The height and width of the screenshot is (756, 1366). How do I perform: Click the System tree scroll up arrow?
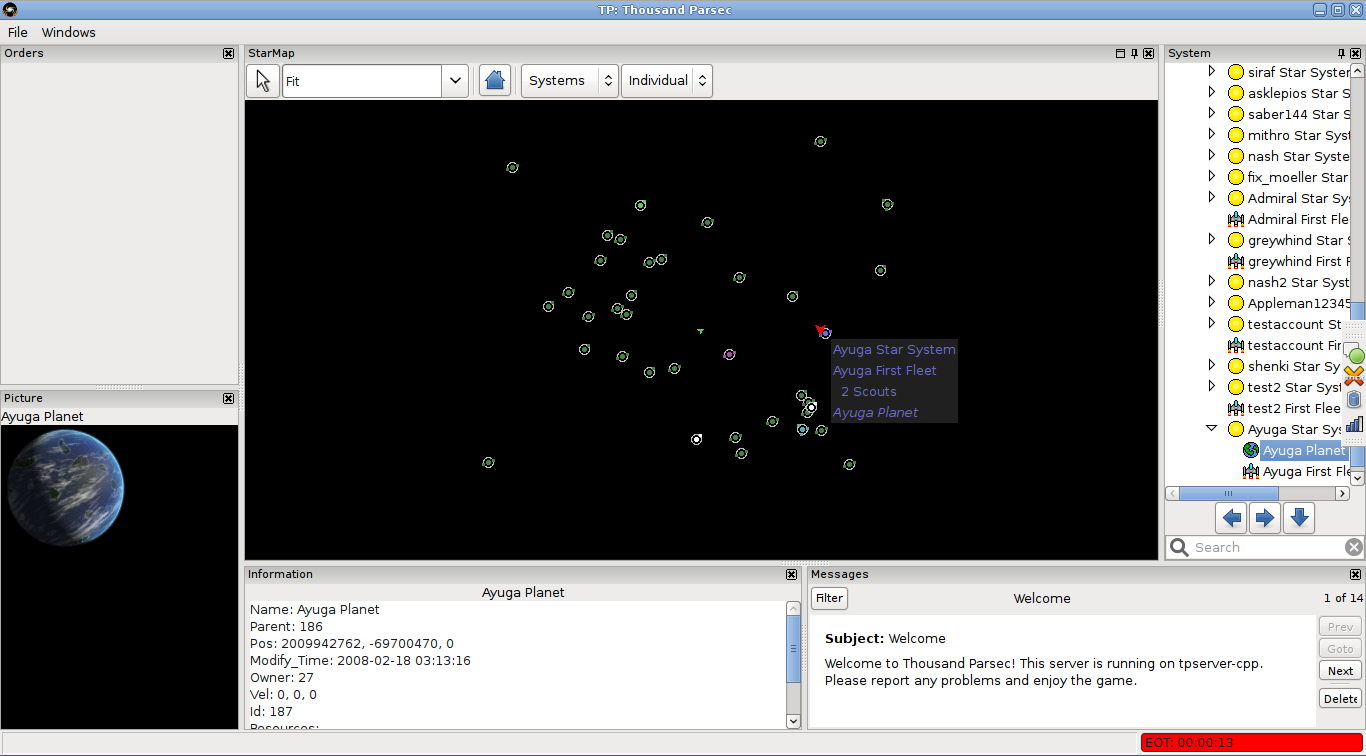pos(1357,71)
